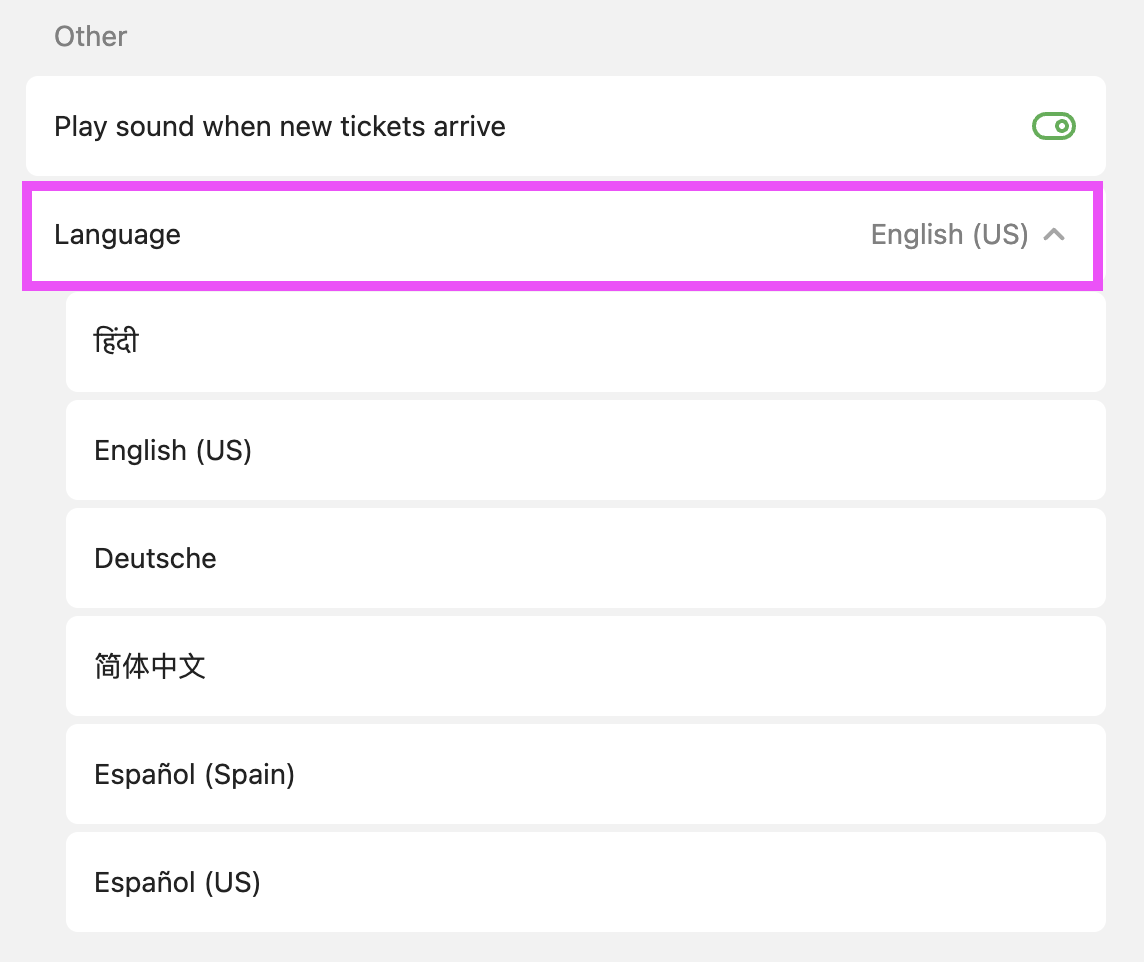Click the Language setting row label
Screen dimensions: 1144x962
pos(117,235)
